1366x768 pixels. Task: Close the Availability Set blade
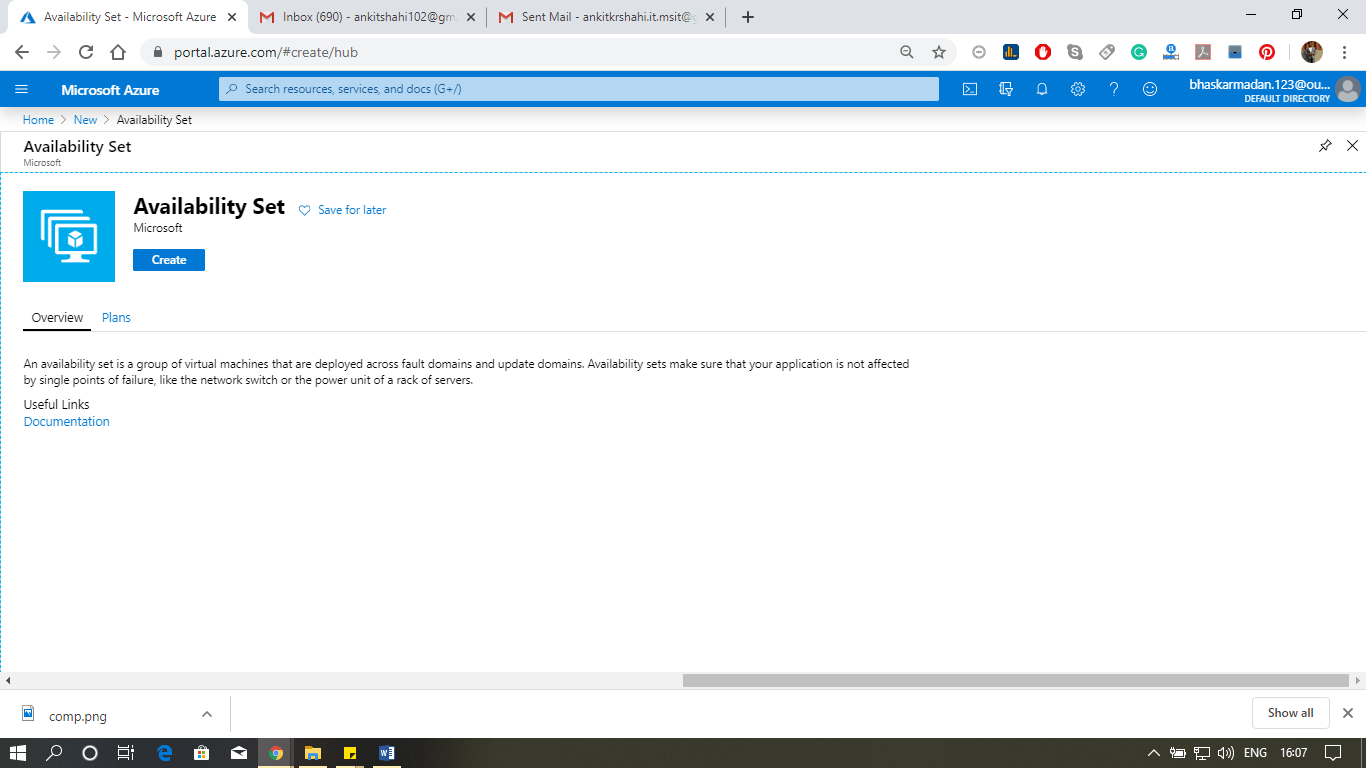(1352, 146)
